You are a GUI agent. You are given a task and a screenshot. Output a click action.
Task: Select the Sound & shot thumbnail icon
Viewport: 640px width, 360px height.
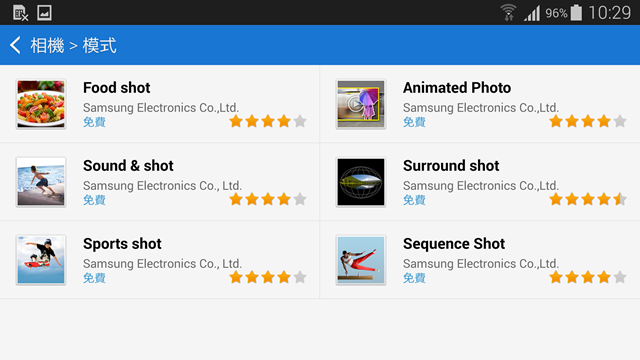pyautogui.click(x=41, y=182)
